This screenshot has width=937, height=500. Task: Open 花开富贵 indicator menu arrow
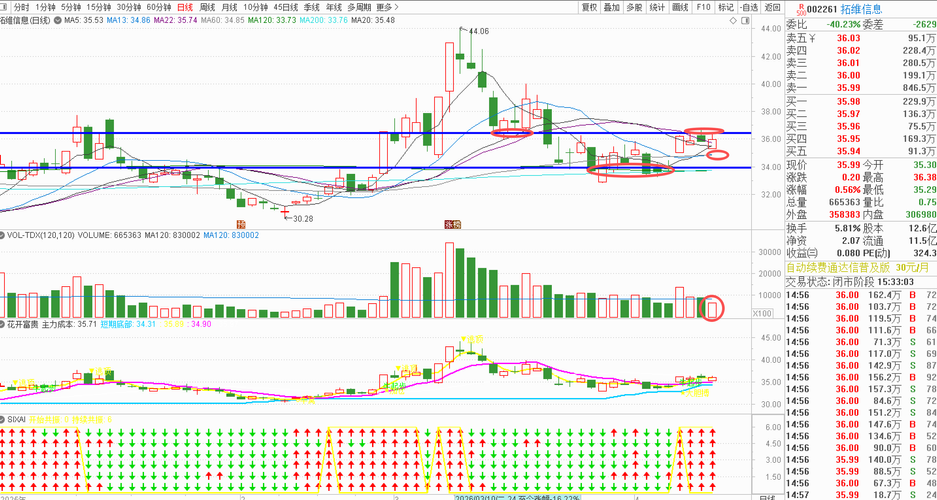4,324
